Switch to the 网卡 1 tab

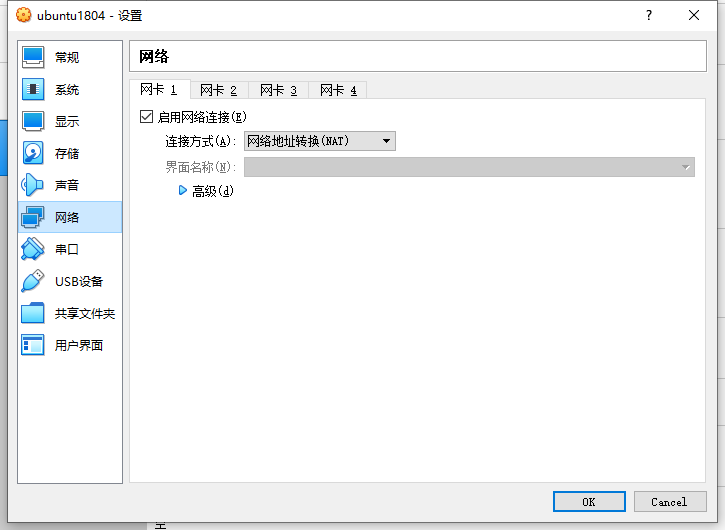(x=159, y=89)
